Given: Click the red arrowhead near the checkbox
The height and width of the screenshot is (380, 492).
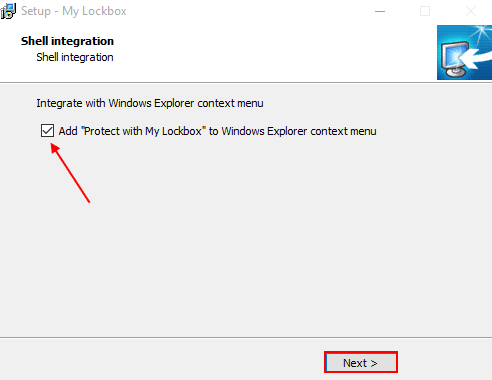Looking at the screenshot, I should 55,148.
